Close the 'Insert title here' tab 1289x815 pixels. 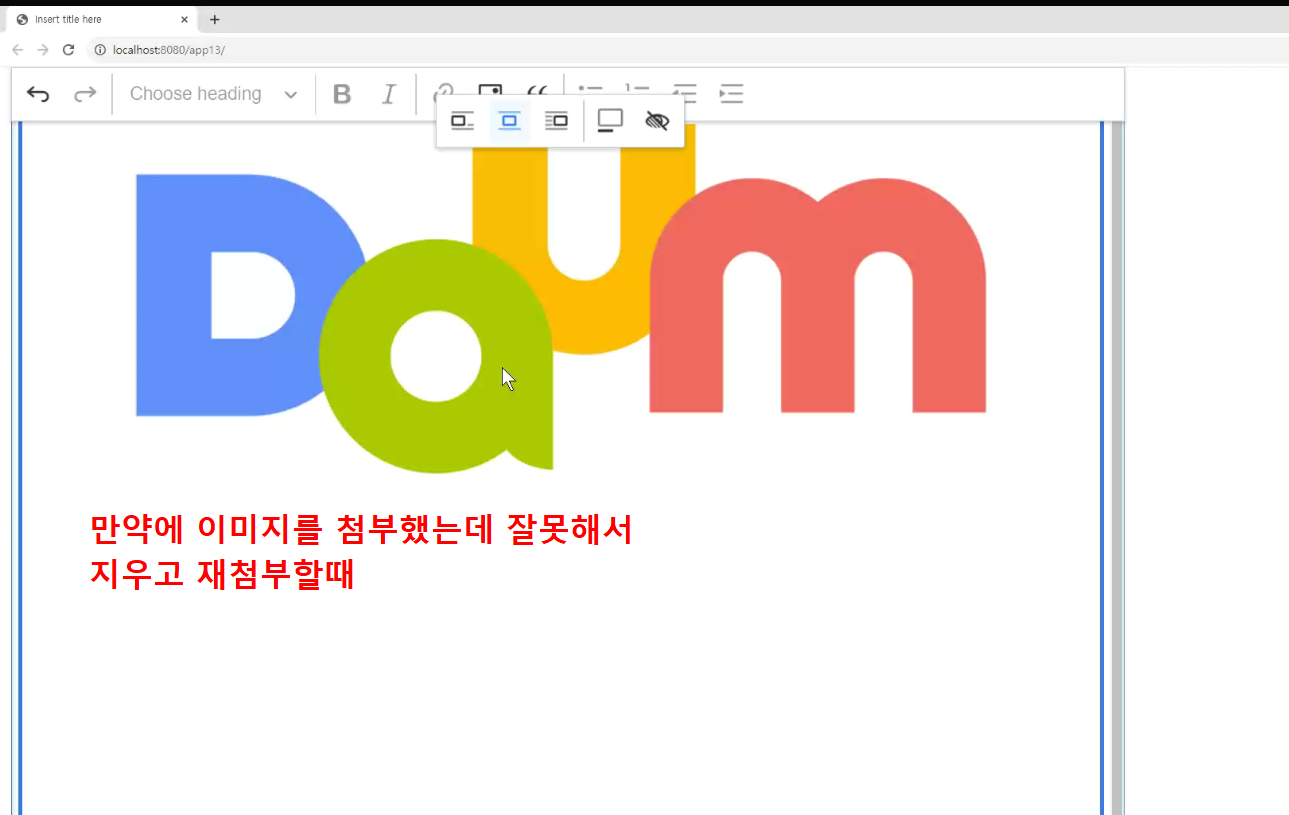point(184,19)
